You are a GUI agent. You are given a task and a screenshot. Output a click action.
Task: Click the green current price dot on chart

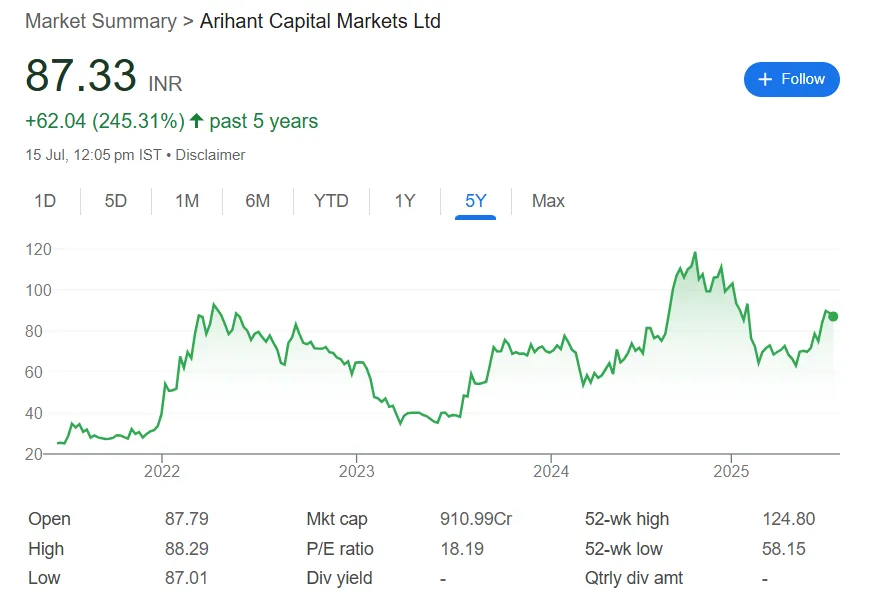tap(833, 317)
